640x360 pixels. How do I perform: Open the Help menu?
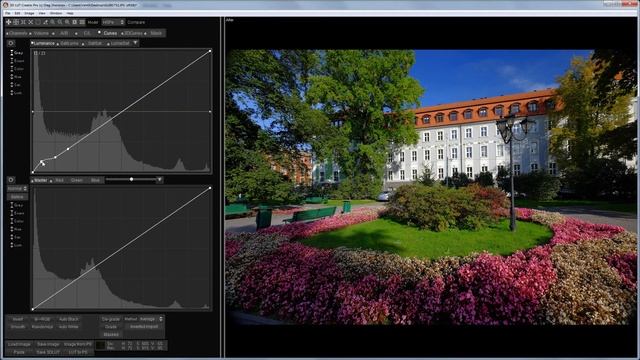tap(70, 13)
